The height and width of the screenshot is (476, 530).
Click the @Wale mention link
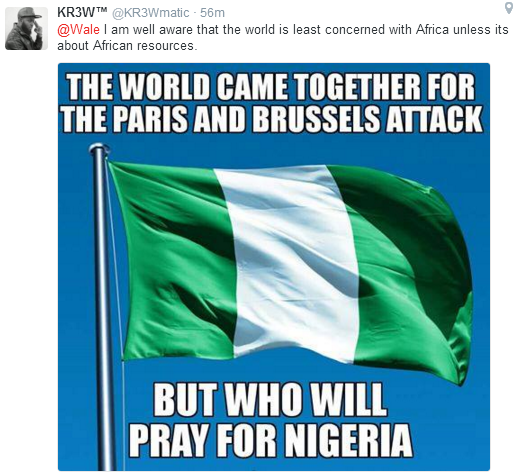78,29
